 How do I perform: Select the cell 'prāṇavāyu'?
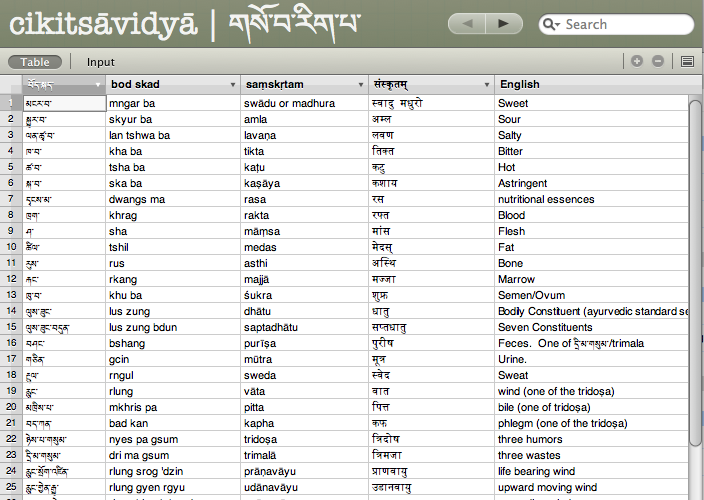(x=304, y=471)
